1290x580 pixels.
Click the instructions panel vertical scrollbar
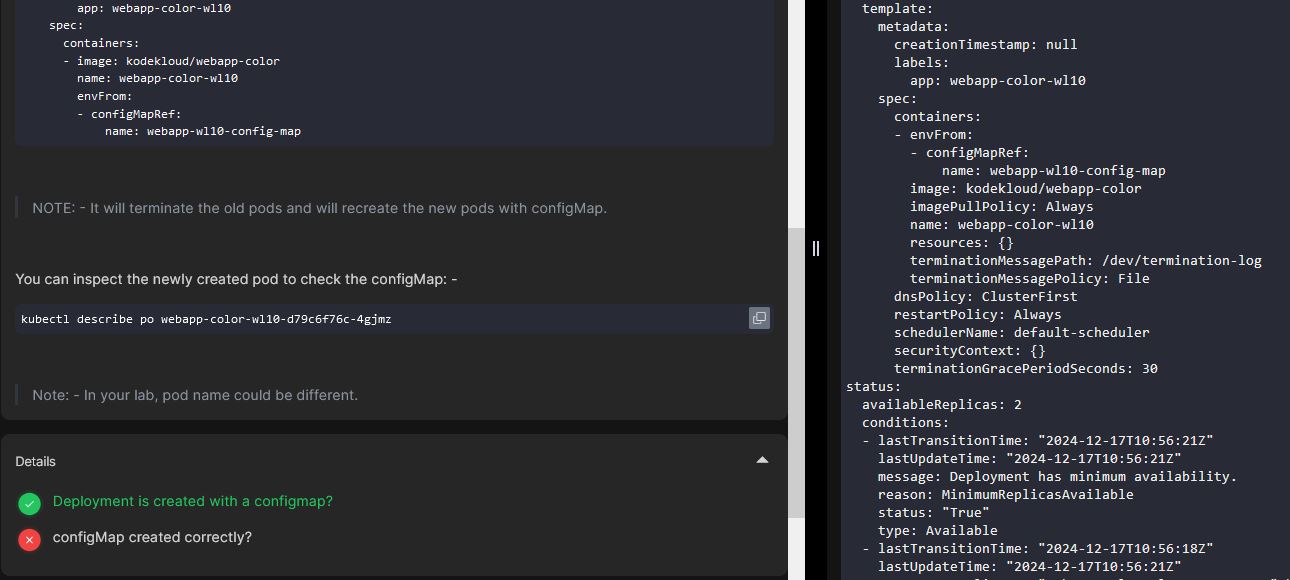point(796,370)
